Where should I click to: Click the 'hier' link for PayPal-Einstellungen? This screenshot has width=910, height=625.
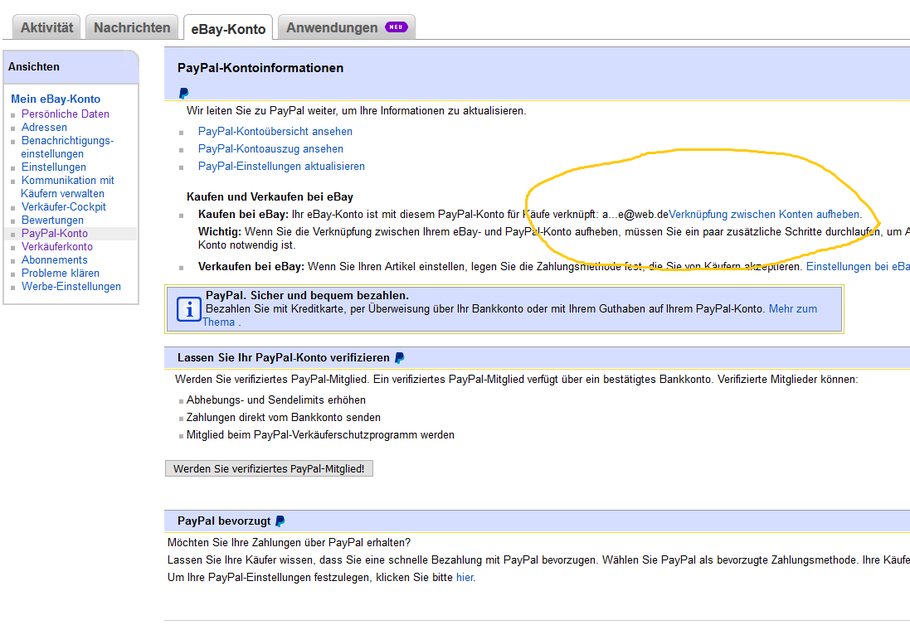pos(465,577)
